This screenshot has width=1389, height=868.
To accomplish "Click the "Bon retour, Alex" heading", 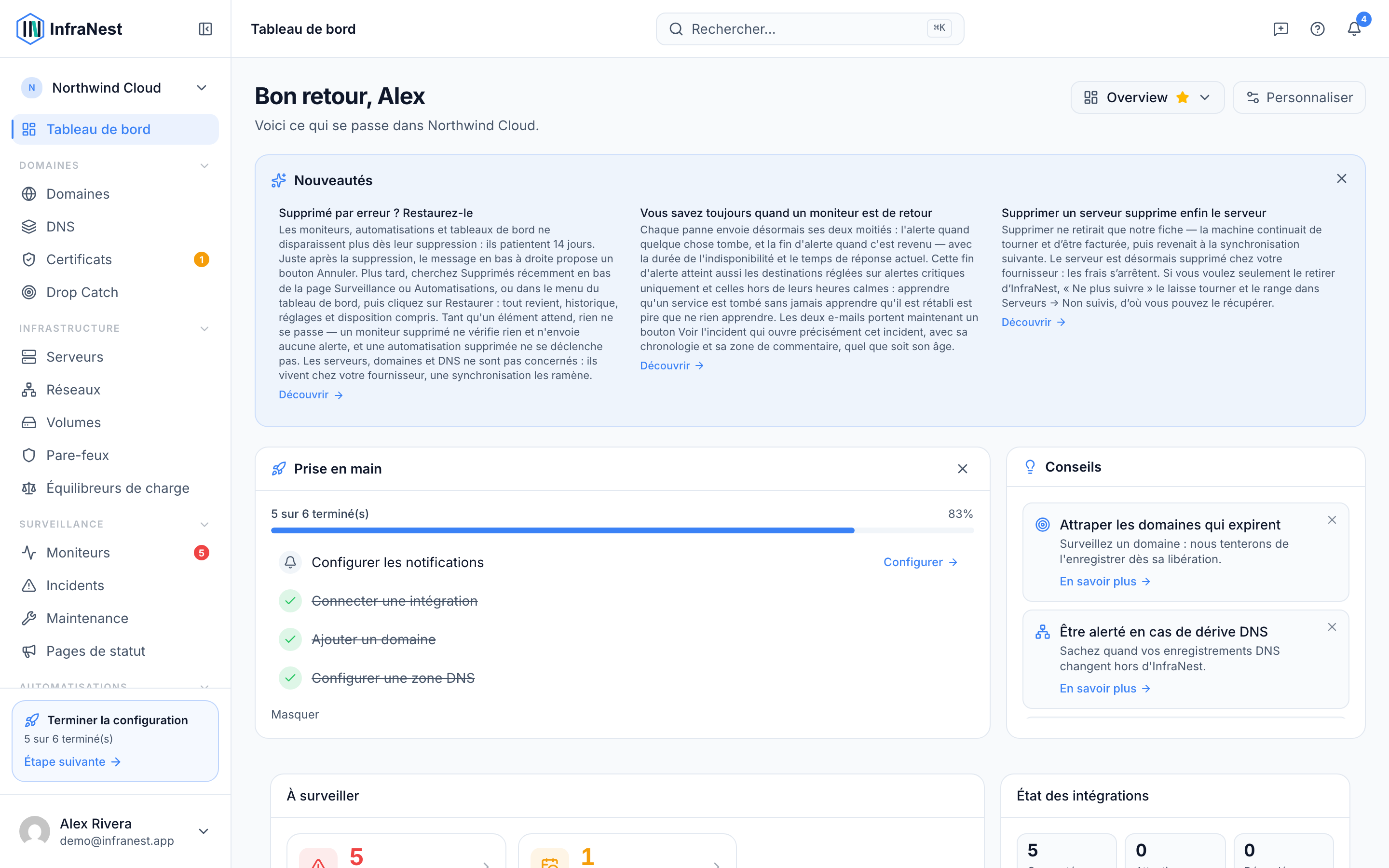I will click(x=340, y=96).
